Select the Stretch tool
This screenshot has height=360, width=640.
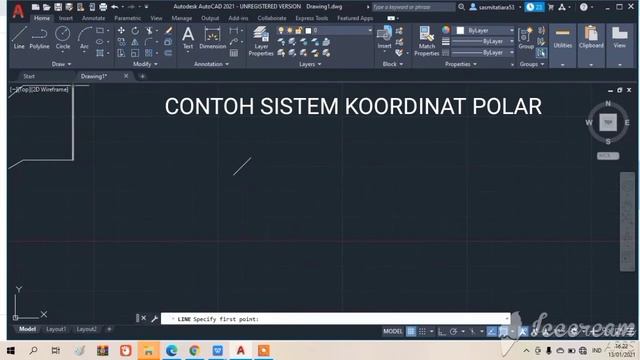coord(121,53)
